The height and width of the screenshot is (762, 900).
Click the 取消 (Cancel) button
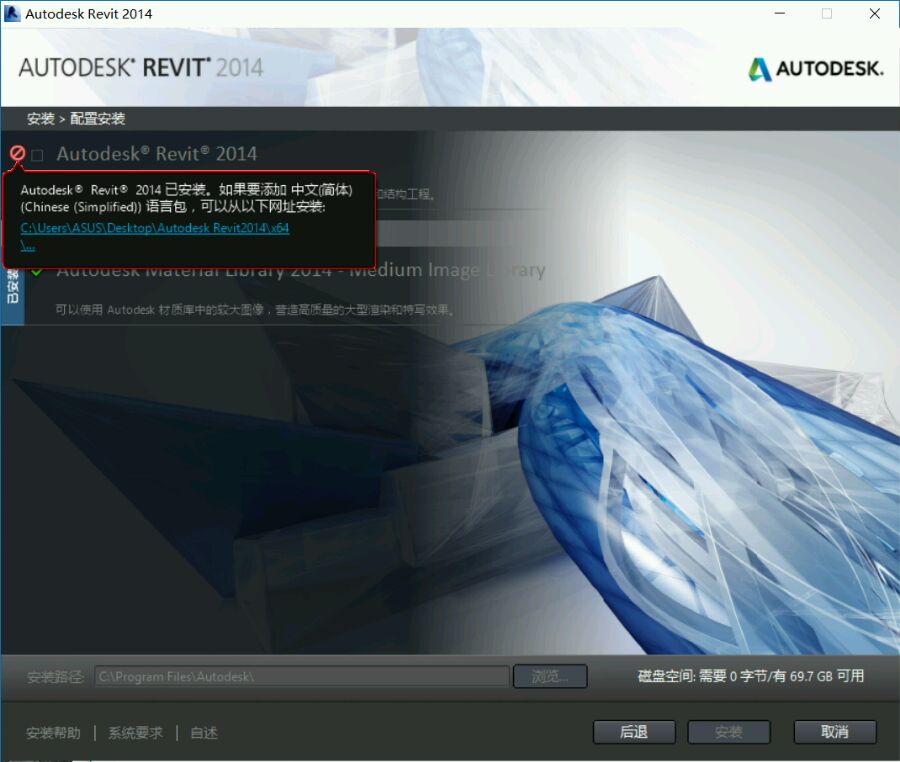point(835,732)
